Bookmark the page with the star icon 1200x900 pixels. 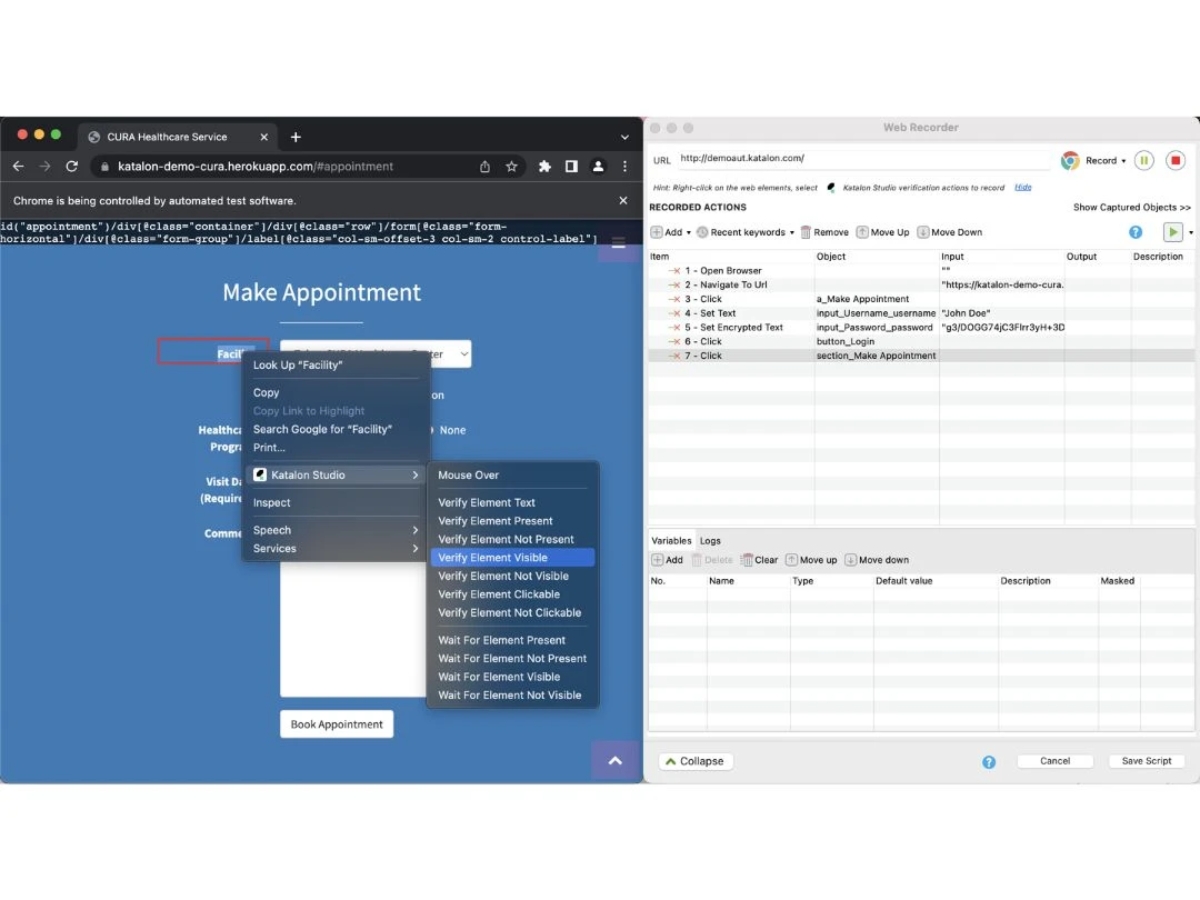coord(512,166)
